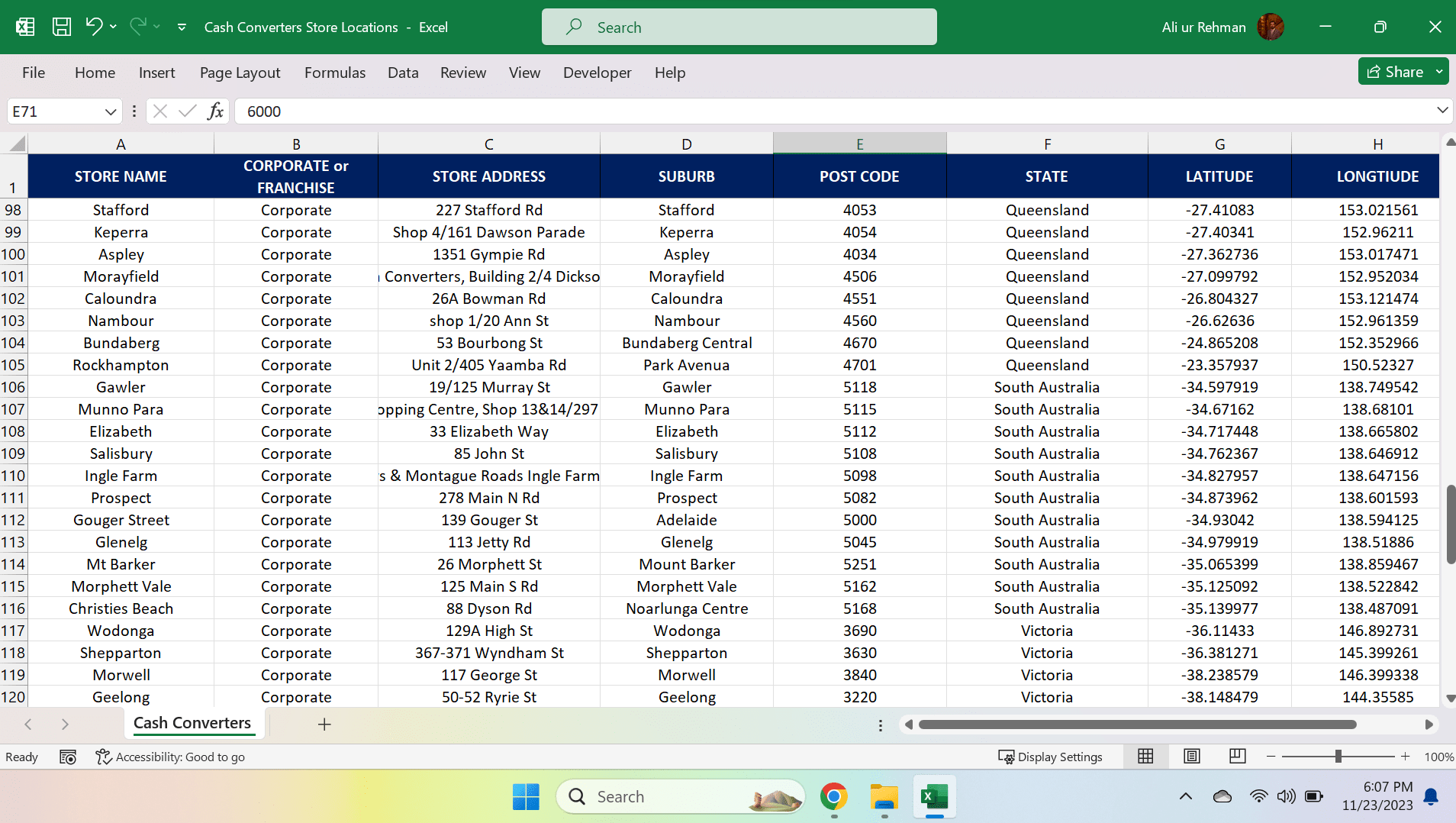Click latitude cell -38.148479
The width and height of the screenshot is (1456, 823).
pos(1219,697)
